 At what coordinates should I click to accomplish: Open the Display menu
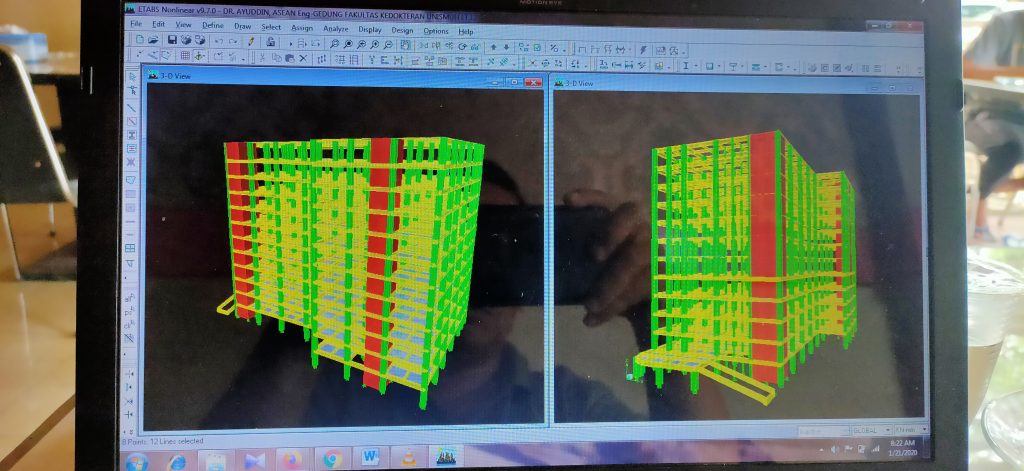[370, 30]
